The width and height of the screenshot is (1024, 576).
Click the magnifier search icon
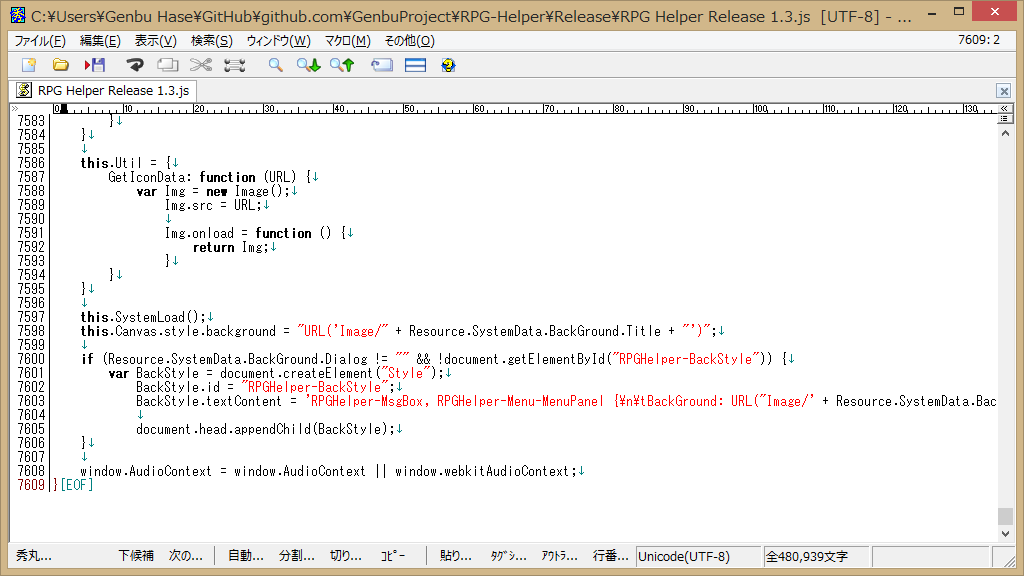tap(275, 65)
